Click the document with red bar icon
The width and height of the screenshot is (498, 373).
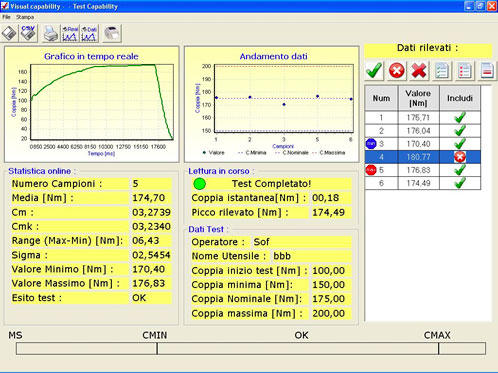pyautogui.click(x=487, y=71)
